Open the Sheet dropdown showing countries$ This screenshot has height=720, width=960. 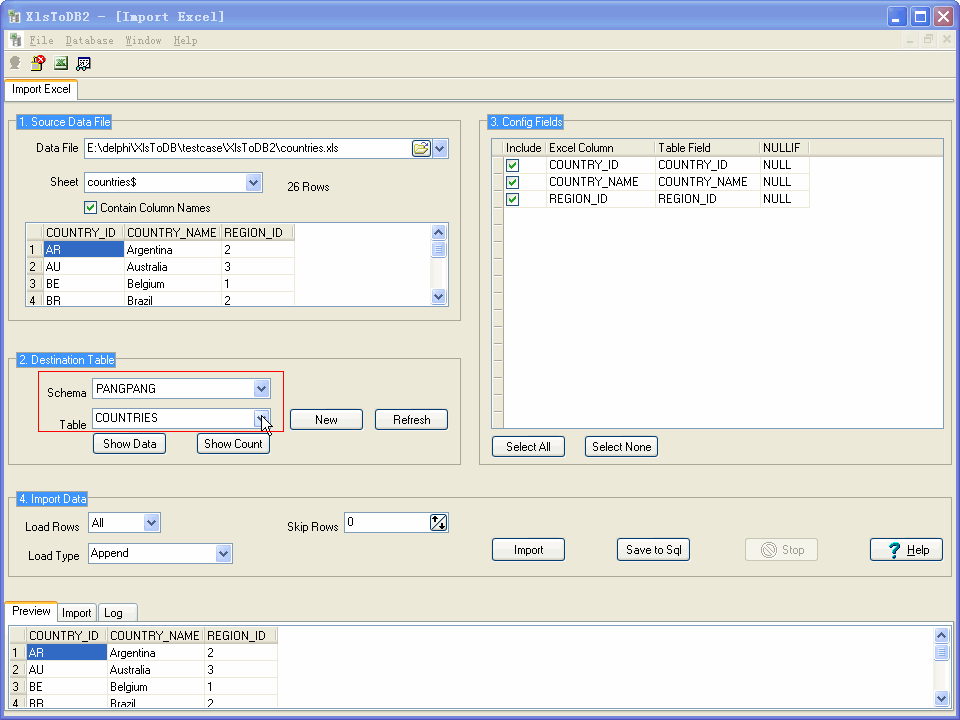(253, 182)
